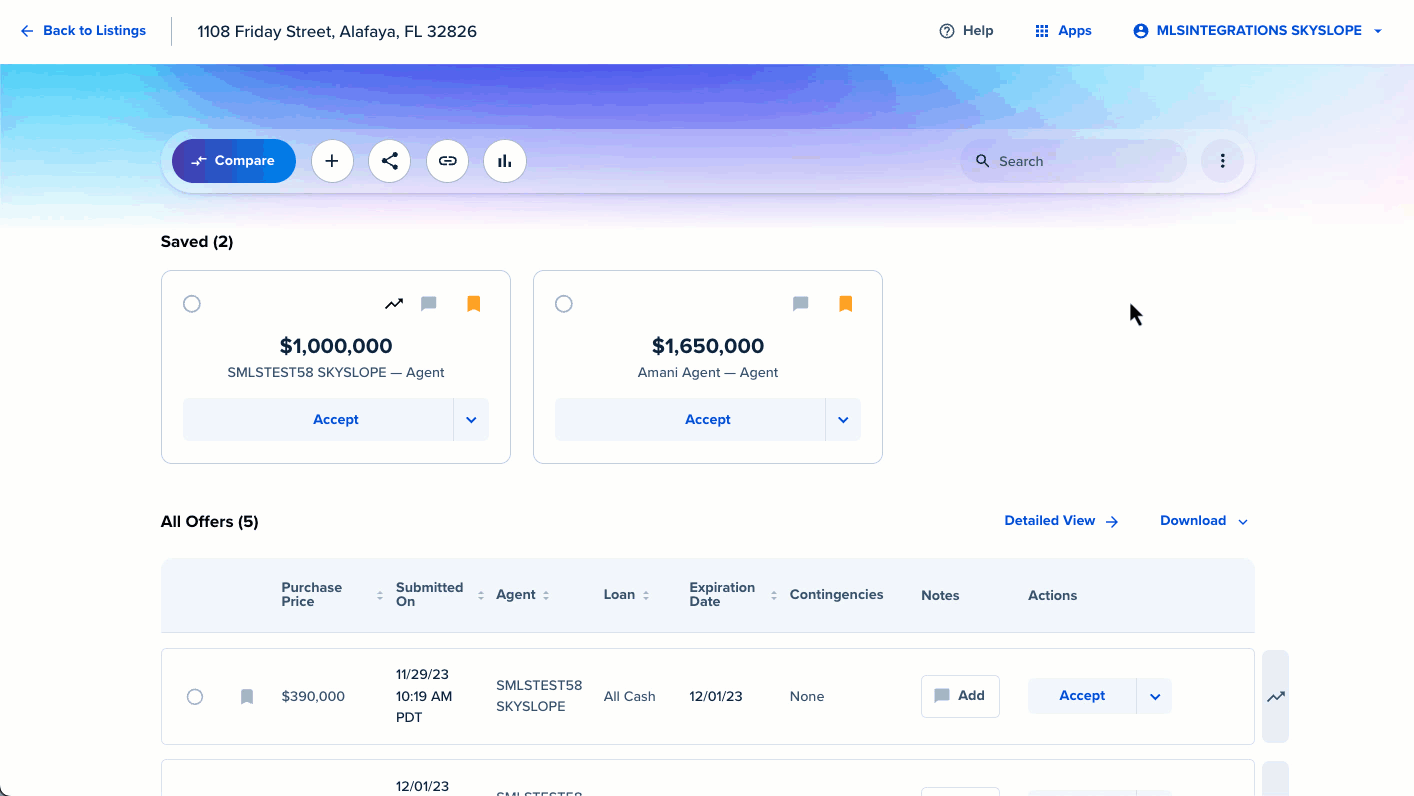Screen dimensions: 1414x796
Task: Click the address 1108 Friday Street
Action: click(337, 31)
